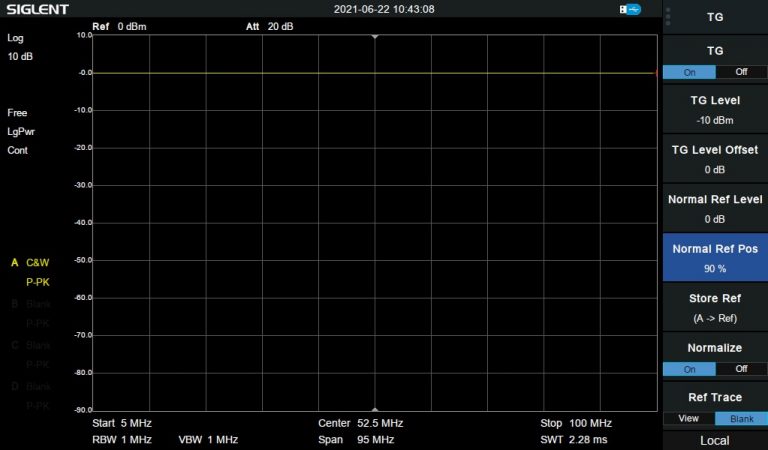Click the Center 52.5 MHz readout
The width and height of the screenshot is (768, 450).
tap(360, 423)
